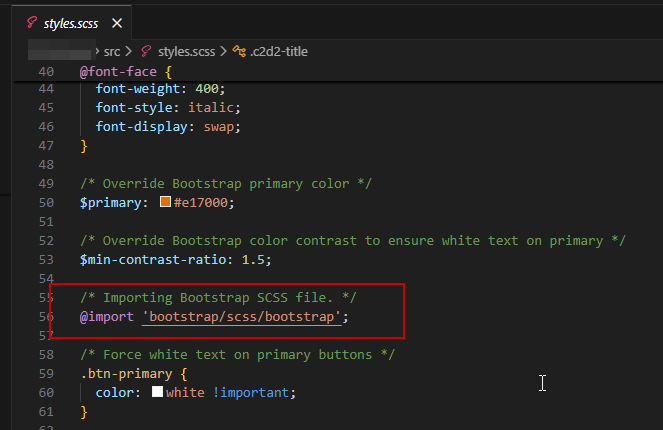The width and height of the screenshot is (663, 430).
Task: Open the src breadcrumb folder
Action: [114, 49]
